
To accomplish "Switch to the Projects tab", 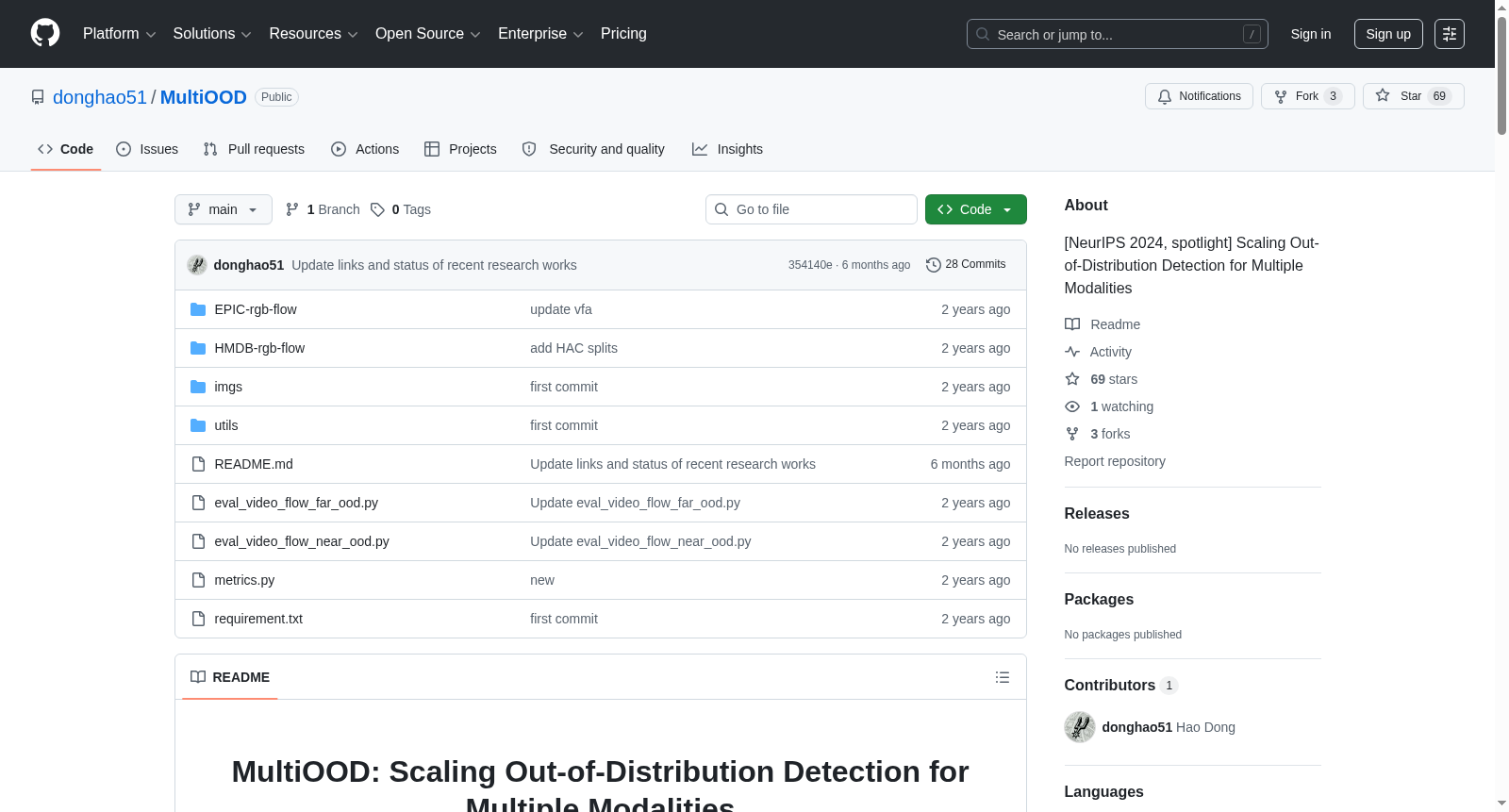I will (x=460, y=149).
